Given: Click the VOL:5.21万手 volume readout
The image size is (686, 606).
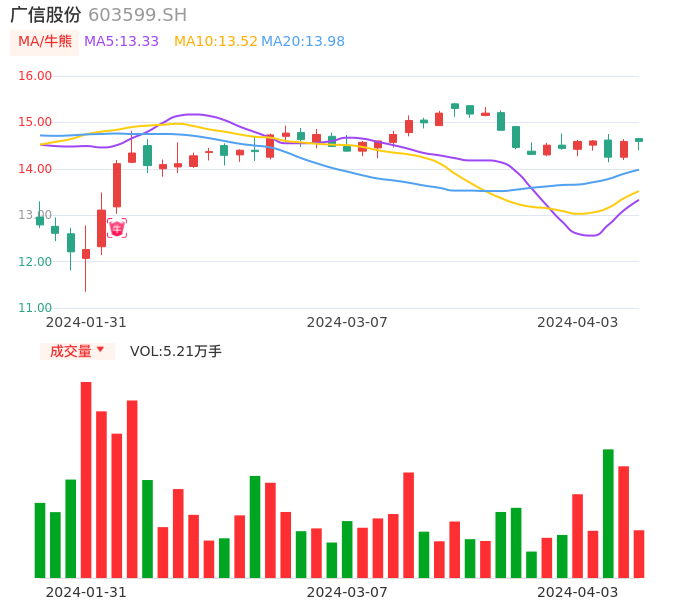Looking at the screenshot, I should 175,351.
